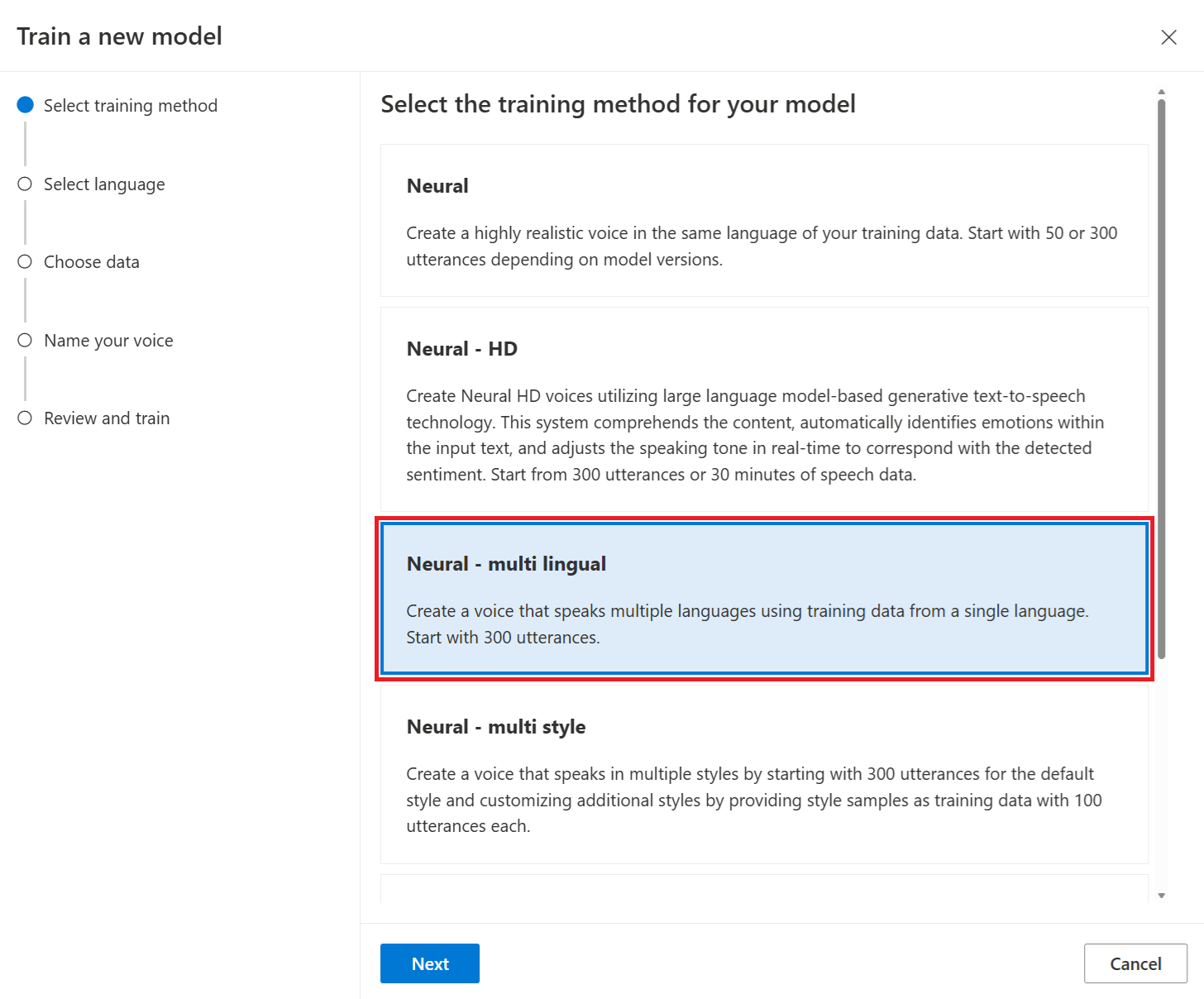1204x999 pixels.
Task: Click the Name your voice step circle
Action: pyautogui.click(x=26, y=340)
